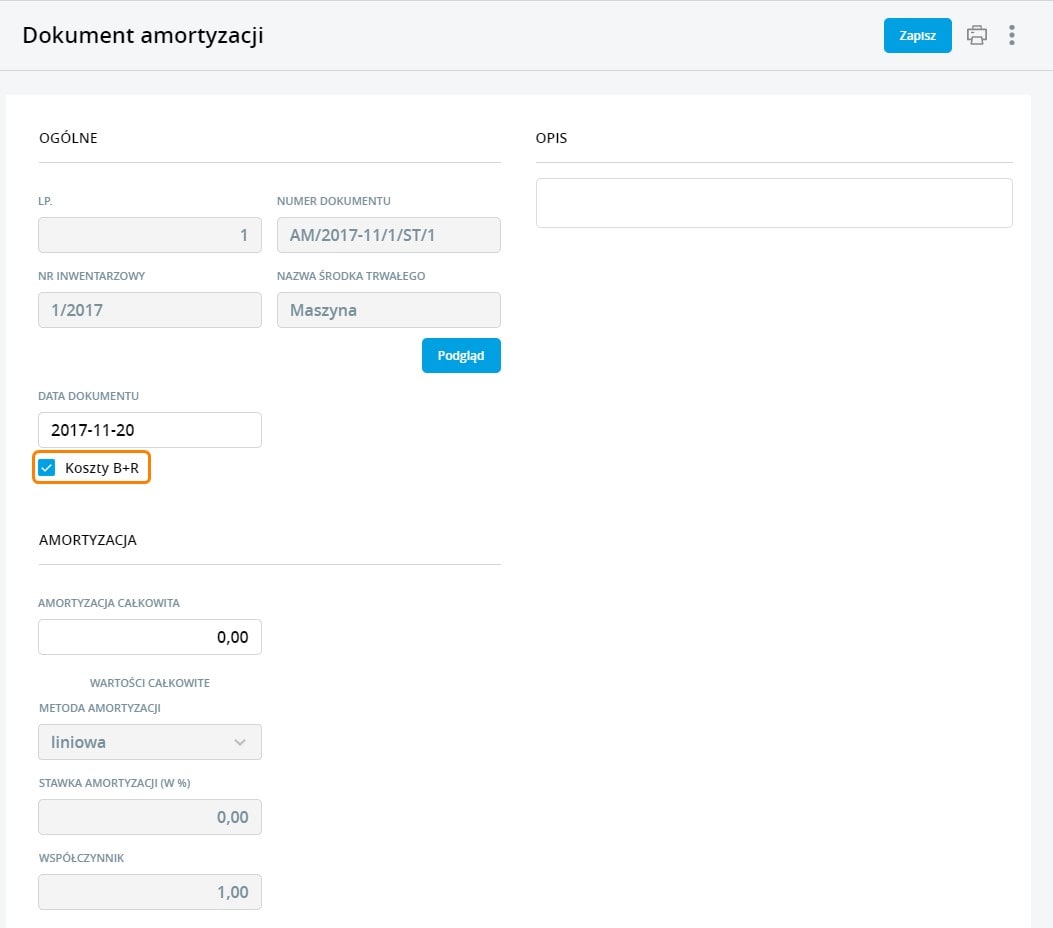
Task: Focus the Amortyzacja całkowita amount field
Action: [x=150, y=637]
